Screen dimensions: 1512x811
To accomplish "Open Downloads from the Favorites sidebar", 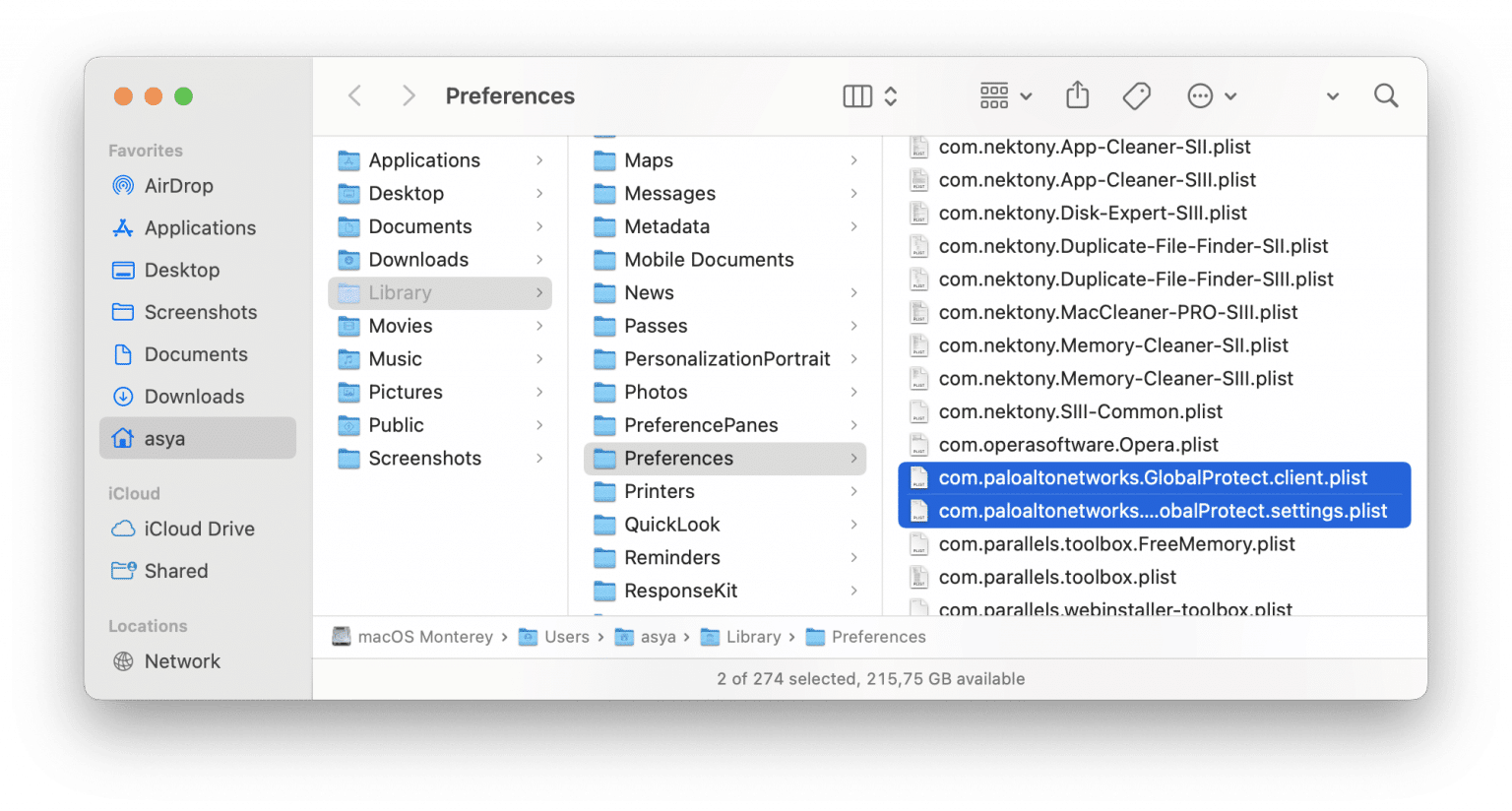I will [187, 396].
